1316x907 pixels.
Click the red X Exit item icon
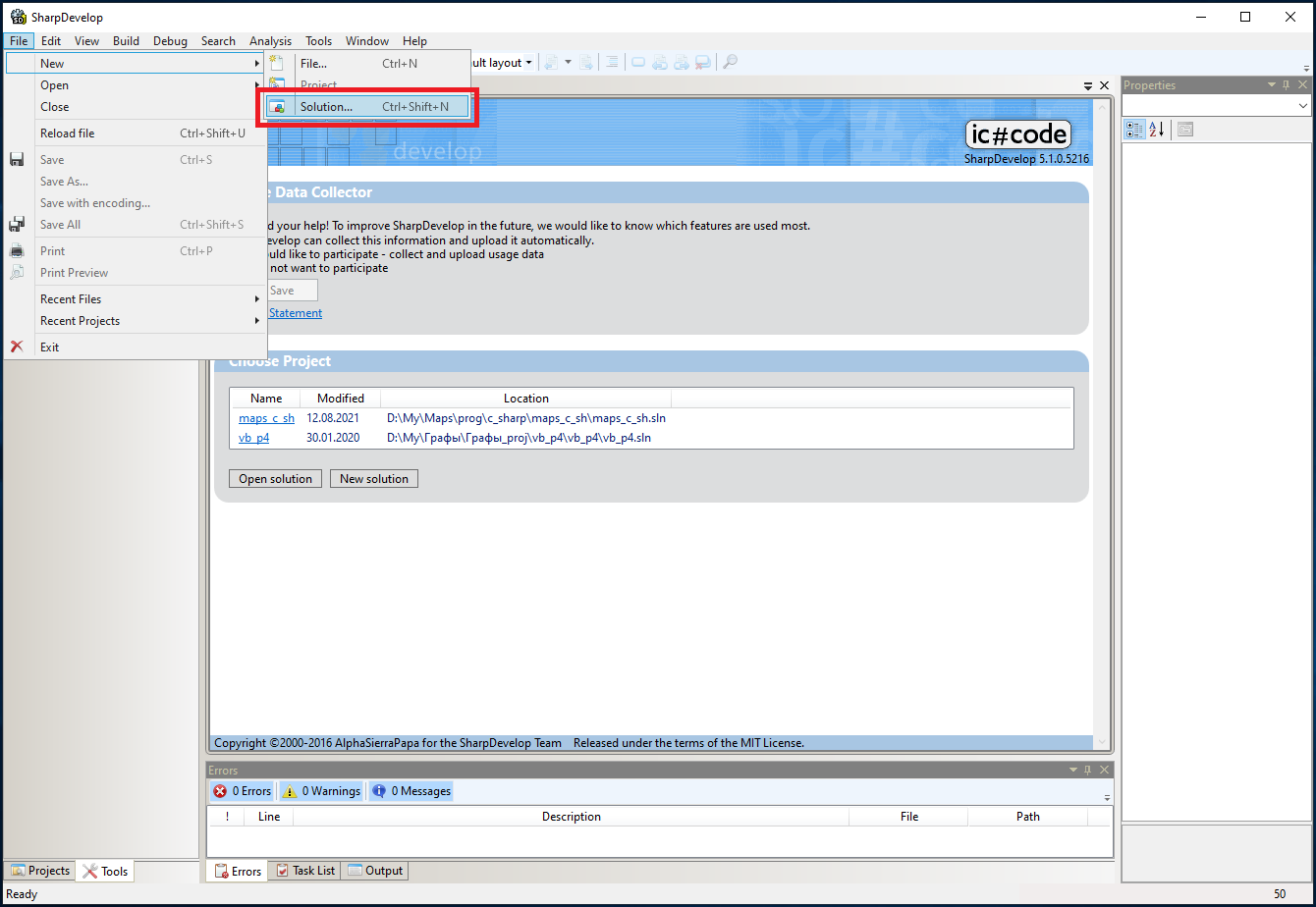(x=17, y=347)
